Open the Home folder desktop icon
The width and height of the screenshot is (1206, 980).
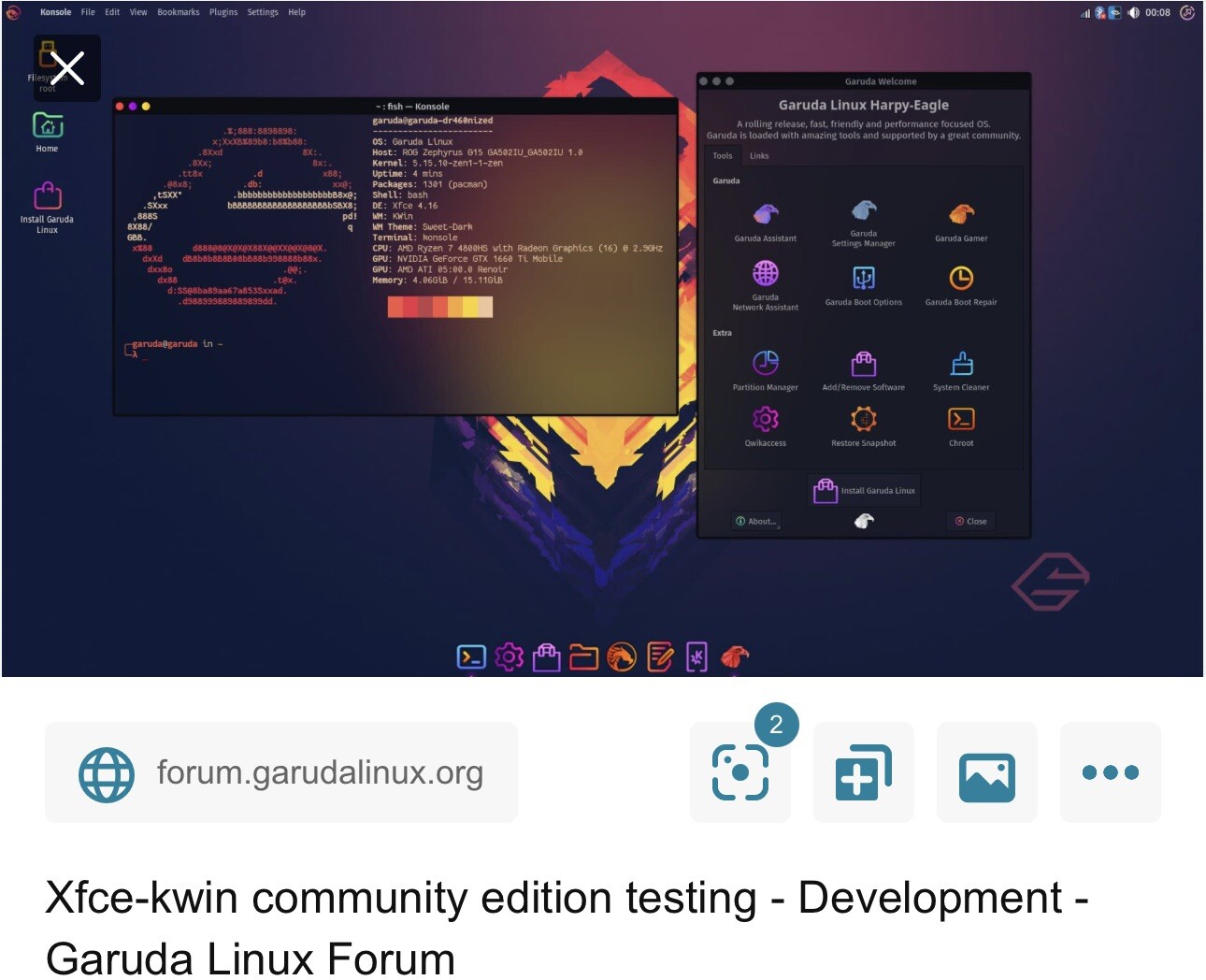coord(48,132)
